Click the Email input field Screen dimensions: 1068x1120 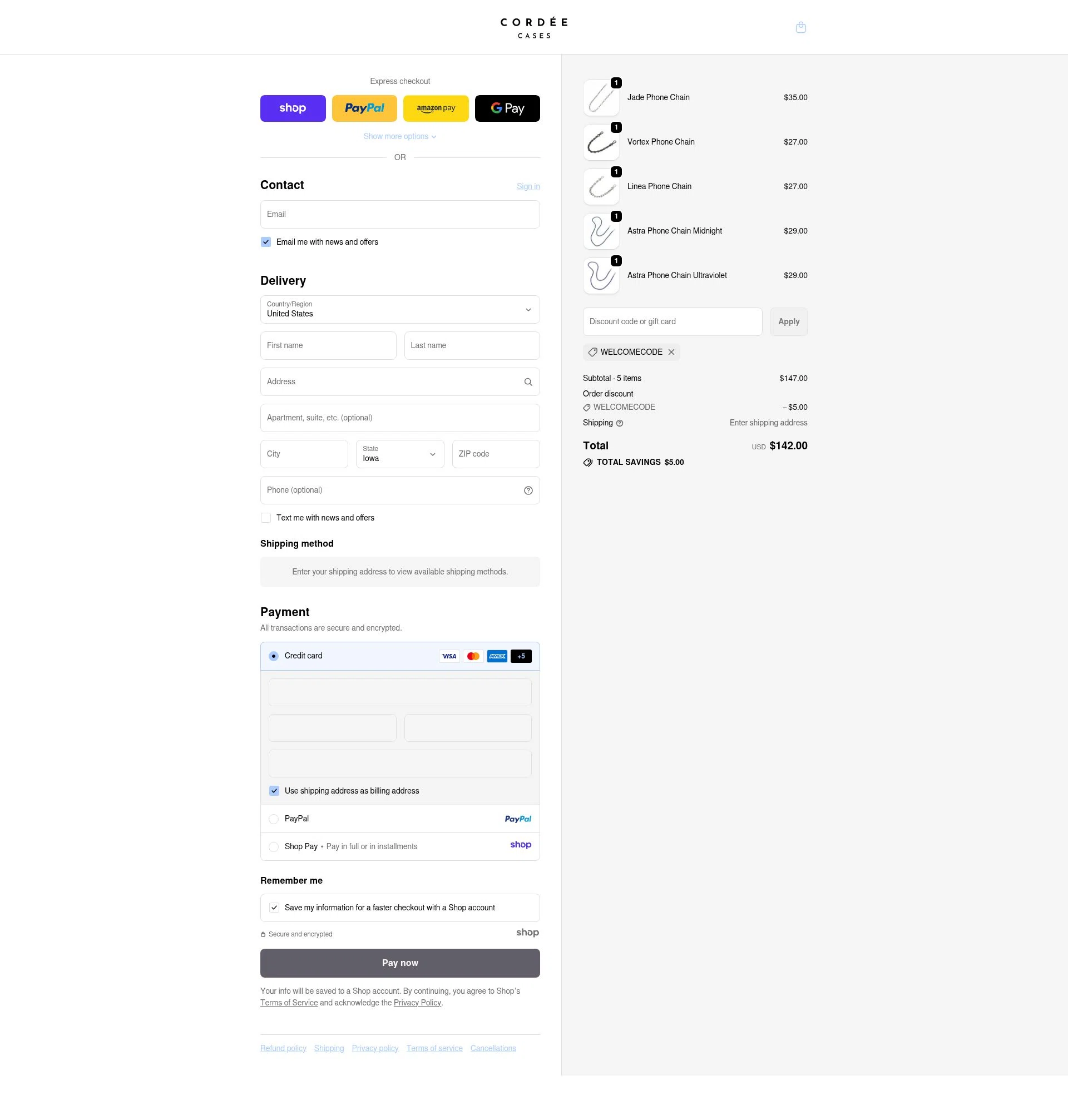(399, 214)
